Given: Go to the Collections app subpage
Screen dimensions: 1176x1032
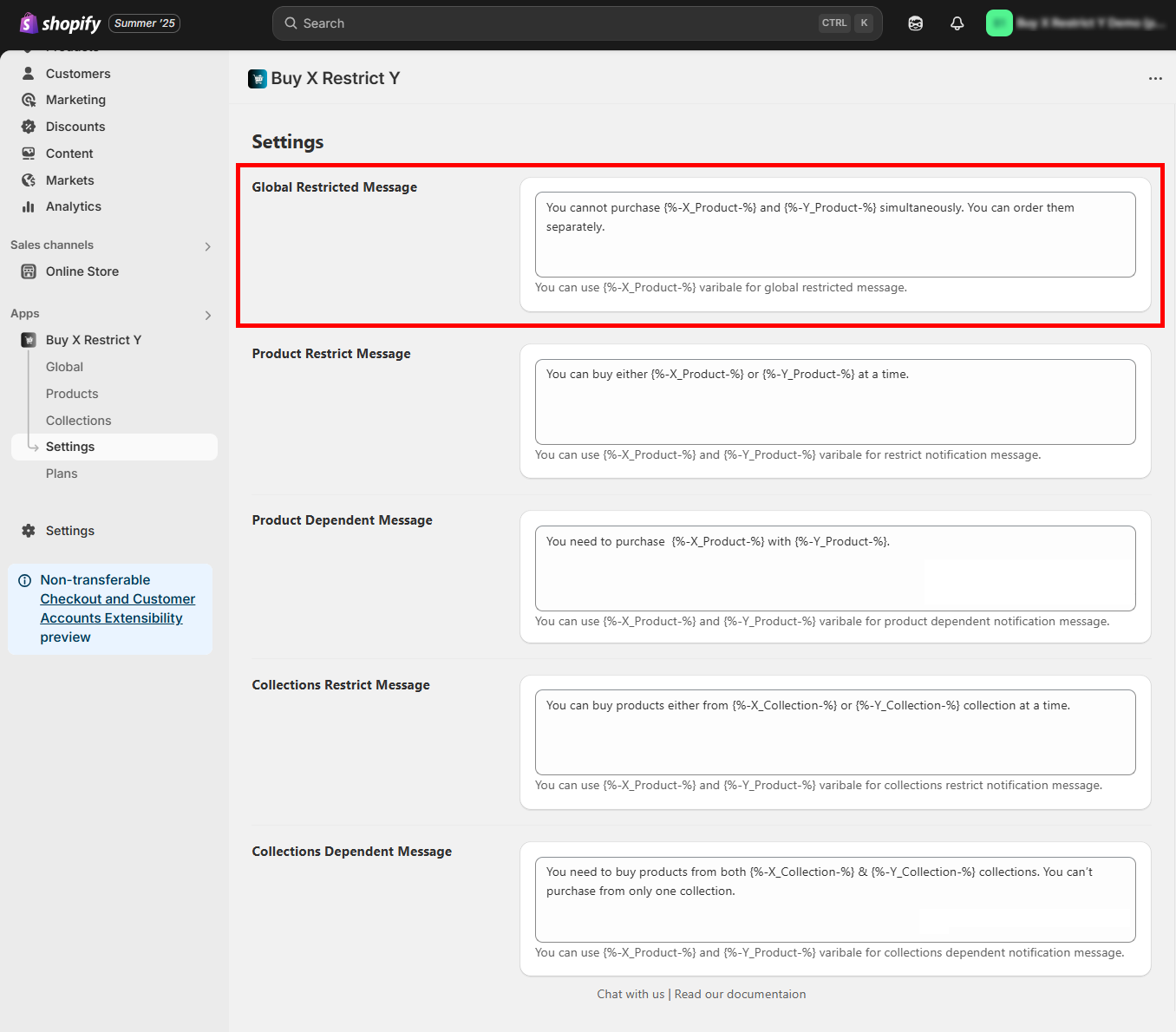Looking at the screenshot, I should (78, 421).
